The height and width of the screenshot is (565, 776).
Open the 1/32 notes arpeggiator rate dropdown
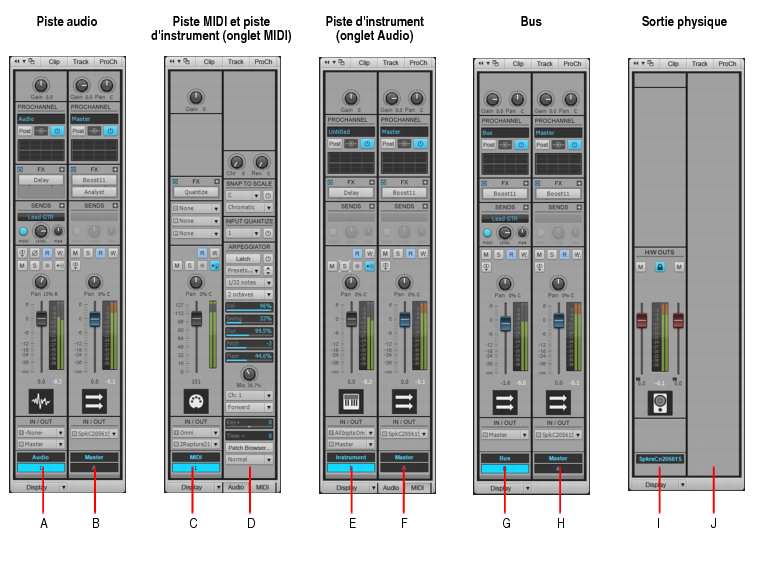click(x=249, y=282)
